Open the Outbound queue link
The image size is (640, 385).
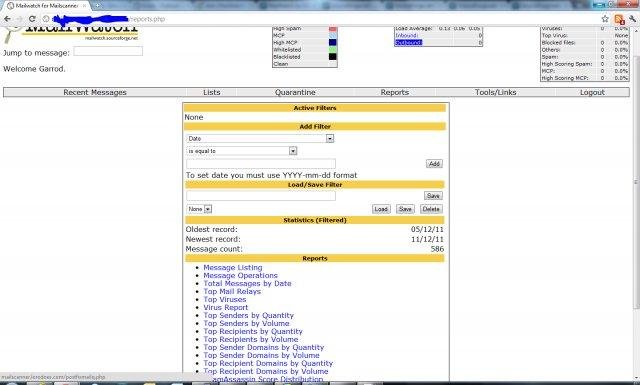tap(408, 42)
